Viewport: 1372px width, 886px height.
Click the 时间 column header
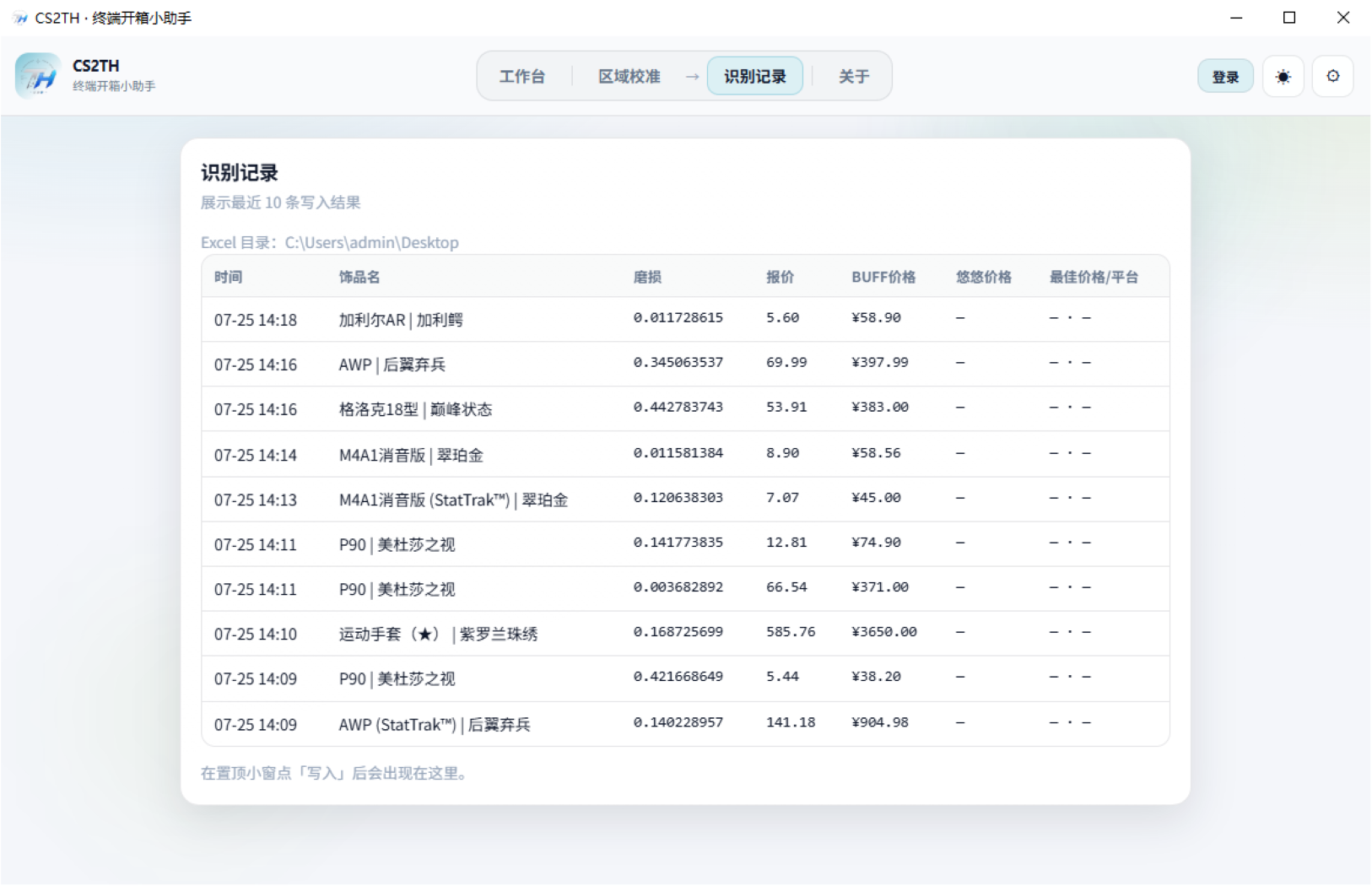(x=228, y=277)
